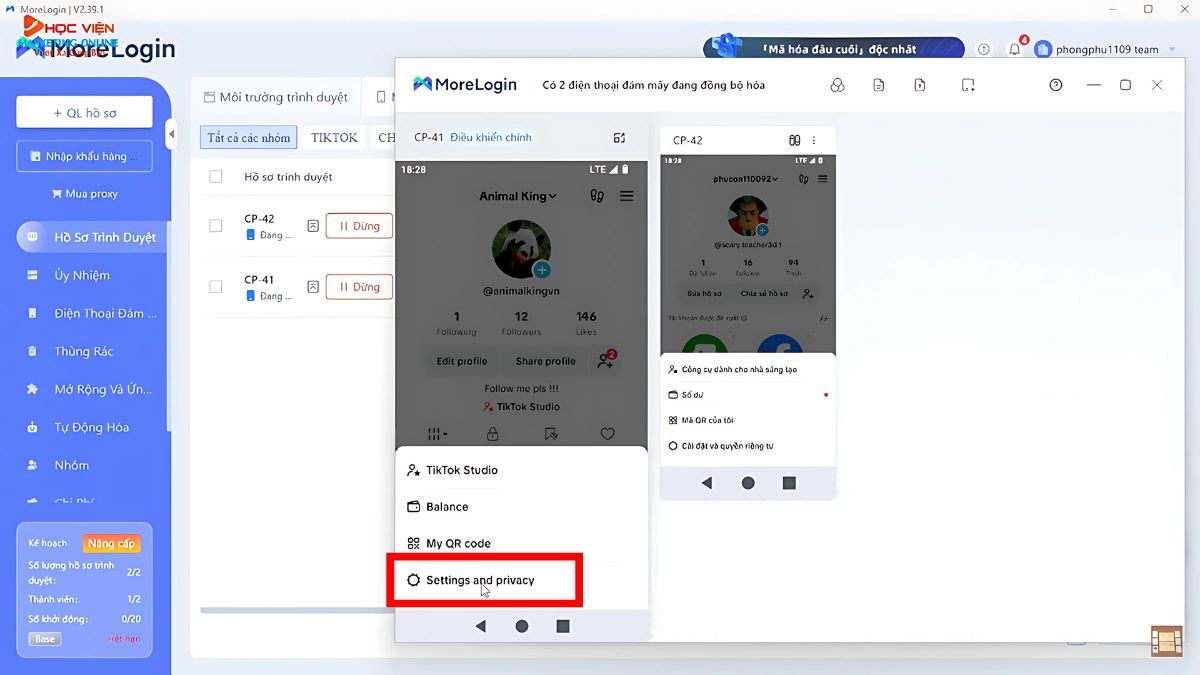Click Share profile on CP-41 phone
This screenshot has height=675, width=1200.
pyautogui.click(x=546, y=361)
